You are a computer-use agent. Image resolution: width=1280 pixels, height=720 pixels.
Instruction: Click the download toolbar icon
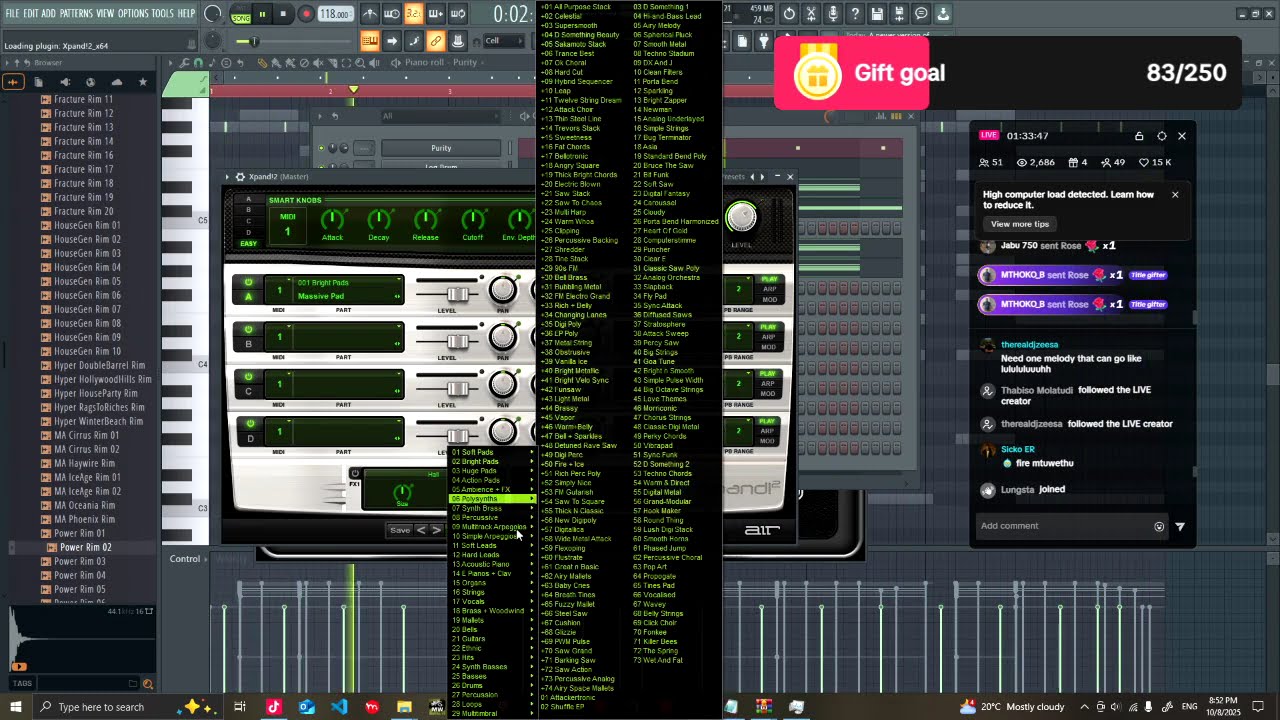(943, 14)
